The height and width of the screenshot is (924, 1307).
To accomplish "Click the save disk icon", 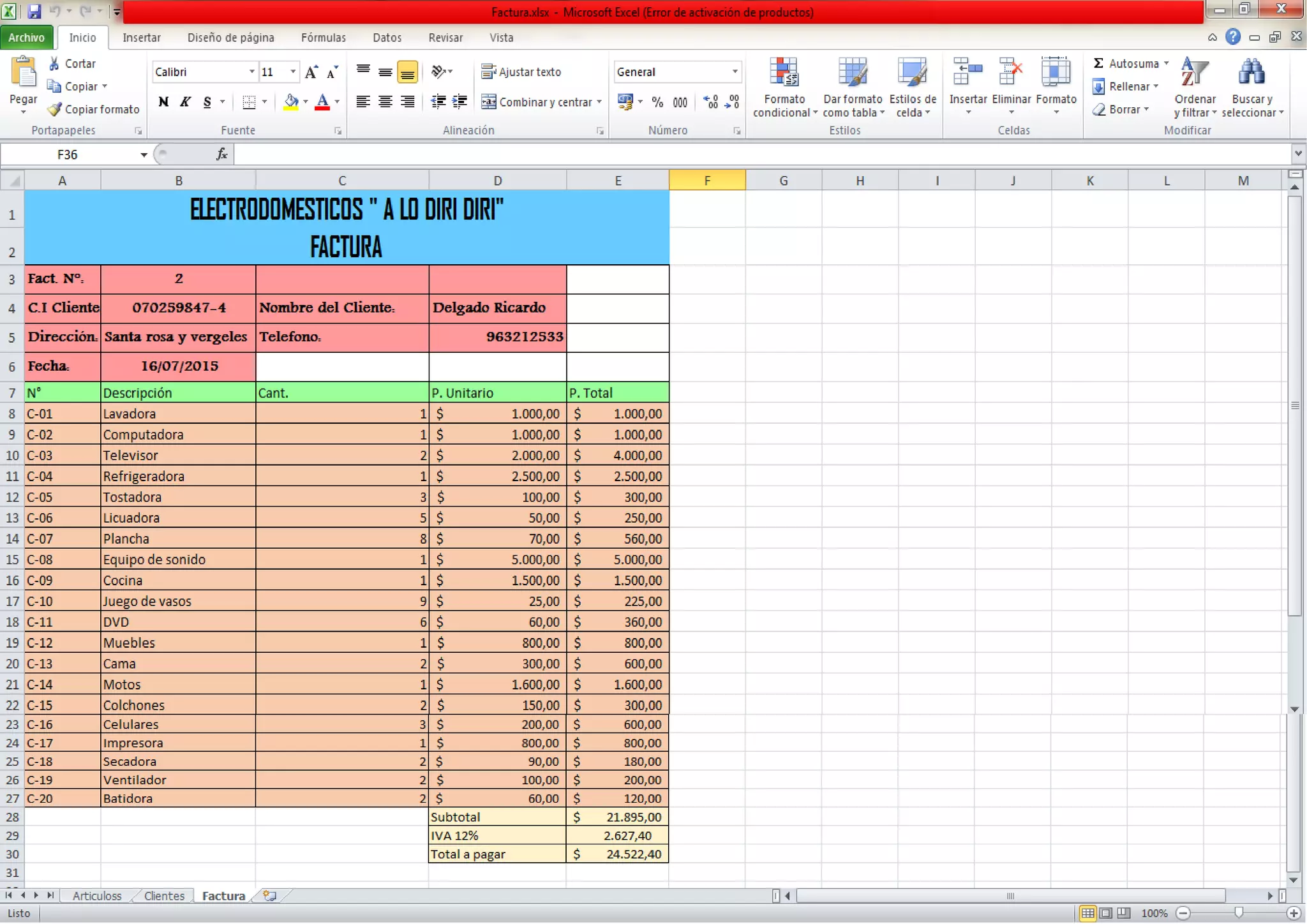I will point(34,11).
